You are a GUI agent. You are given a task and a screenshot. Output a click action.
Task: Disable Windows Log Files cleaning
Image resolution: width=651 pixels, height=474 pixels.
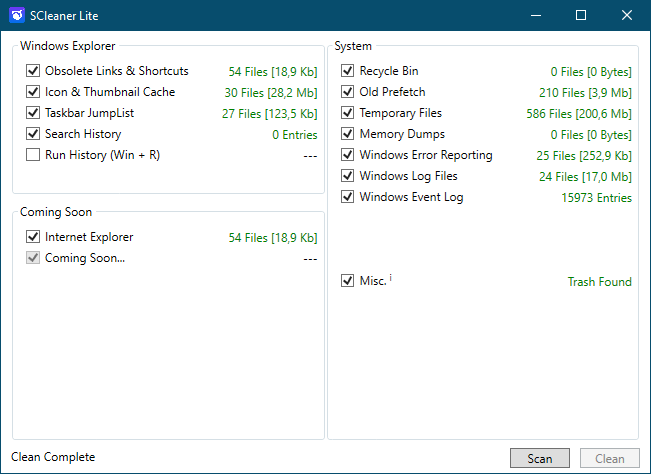(x=347, y=176)
